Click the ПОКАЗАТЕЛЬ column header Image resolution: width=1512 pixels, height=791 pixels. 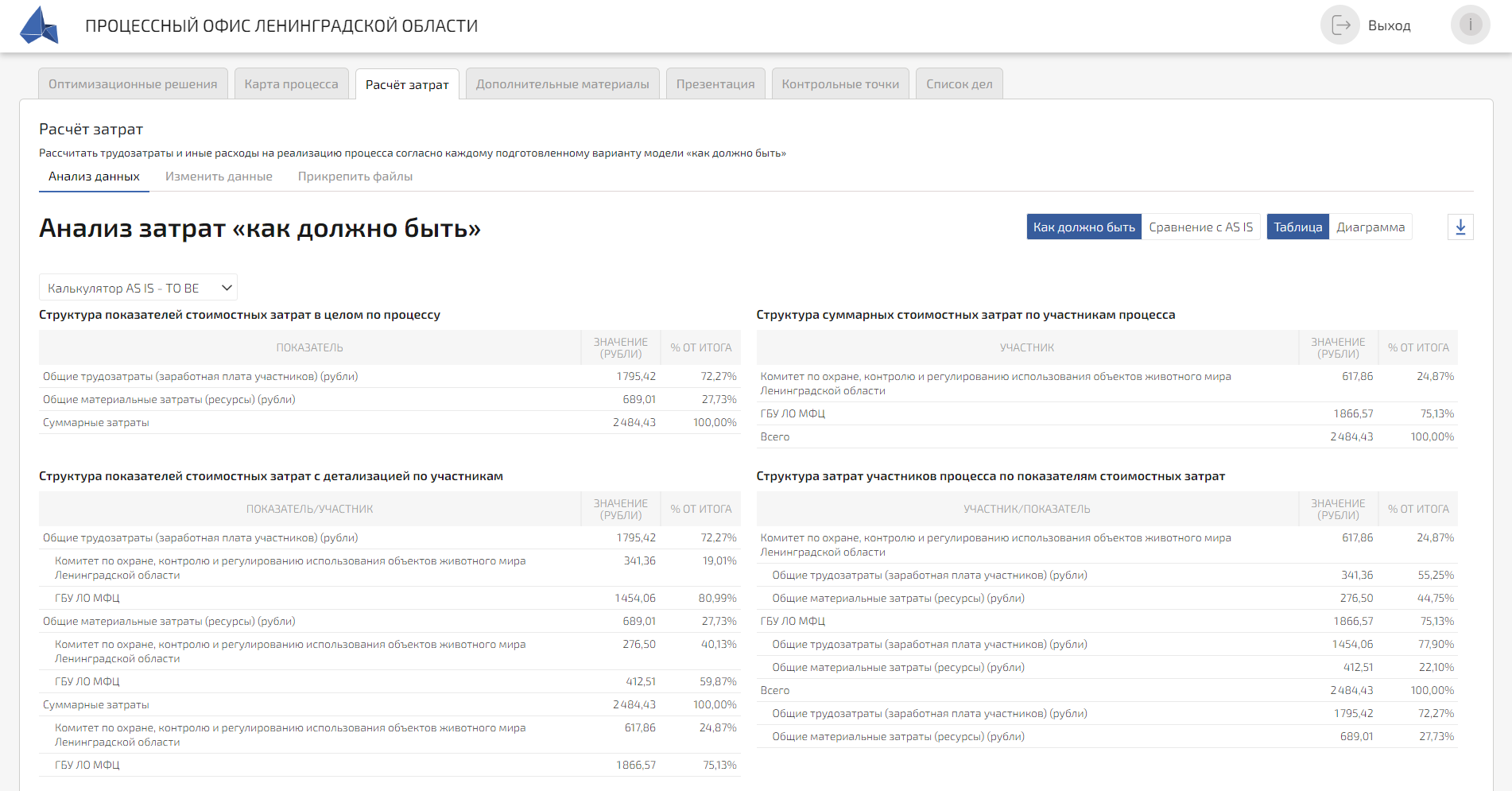pyautogui.click(x=309, y=348)
